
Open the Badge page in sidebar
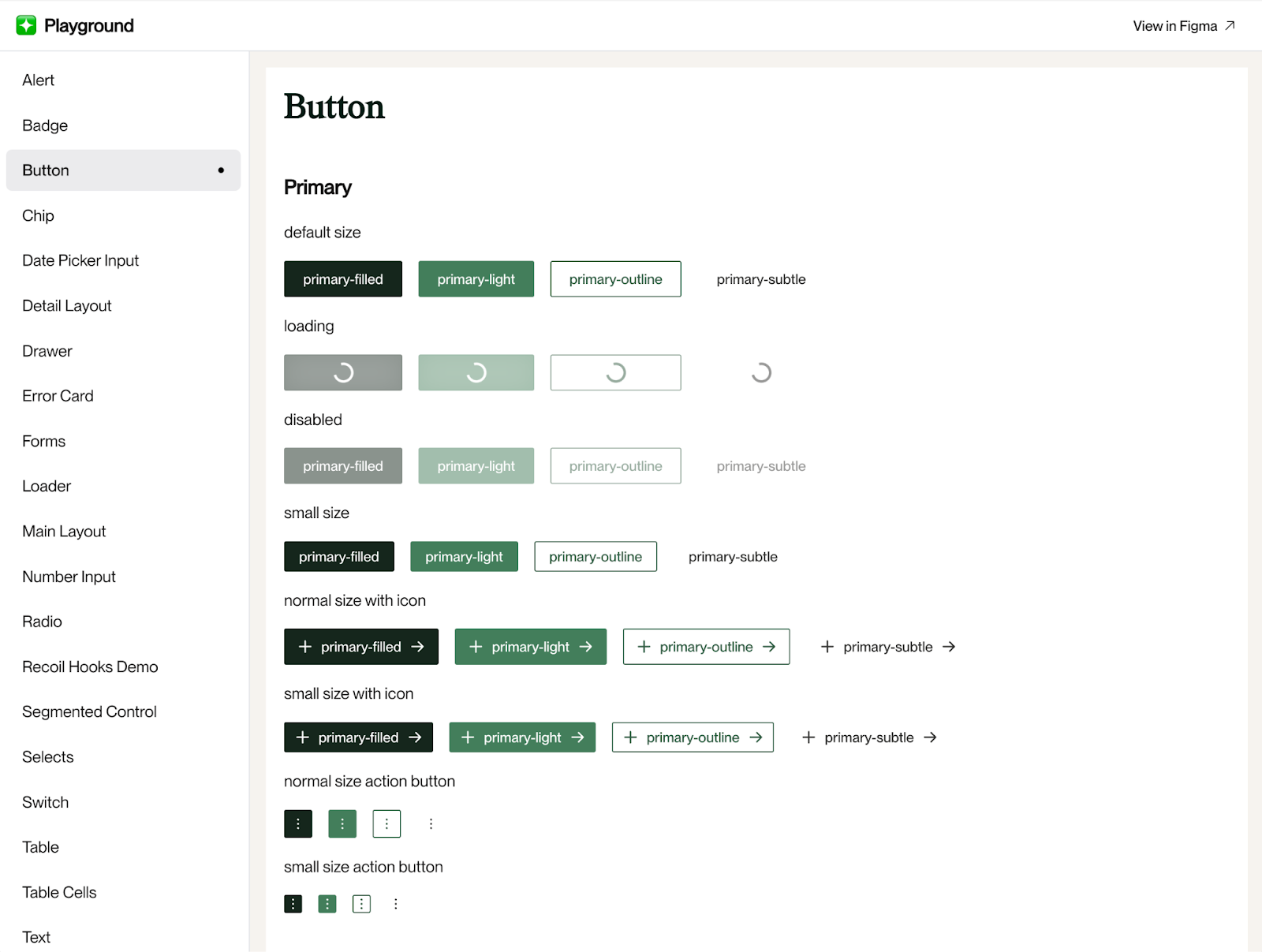(x=123, y=125)
